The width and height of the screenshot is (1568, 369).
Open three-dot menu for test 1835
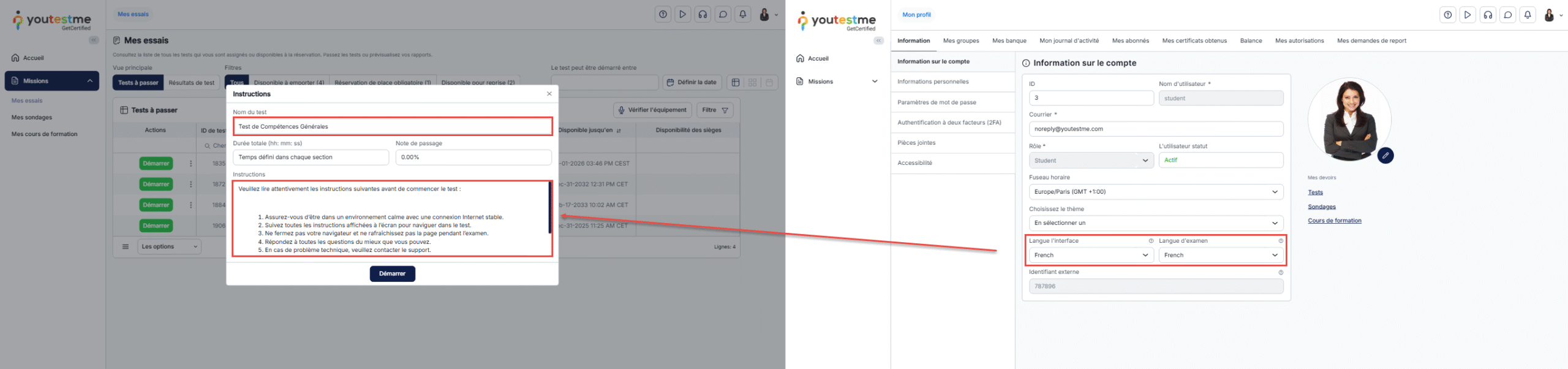pyautogui.click(x=191, y=164)
